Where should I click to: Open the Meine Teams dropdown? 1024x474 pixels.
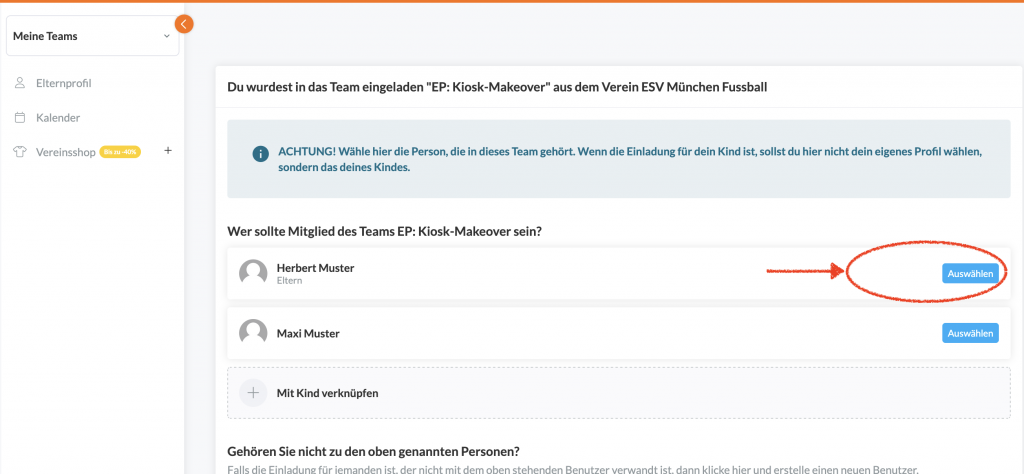tap(90, 37)
